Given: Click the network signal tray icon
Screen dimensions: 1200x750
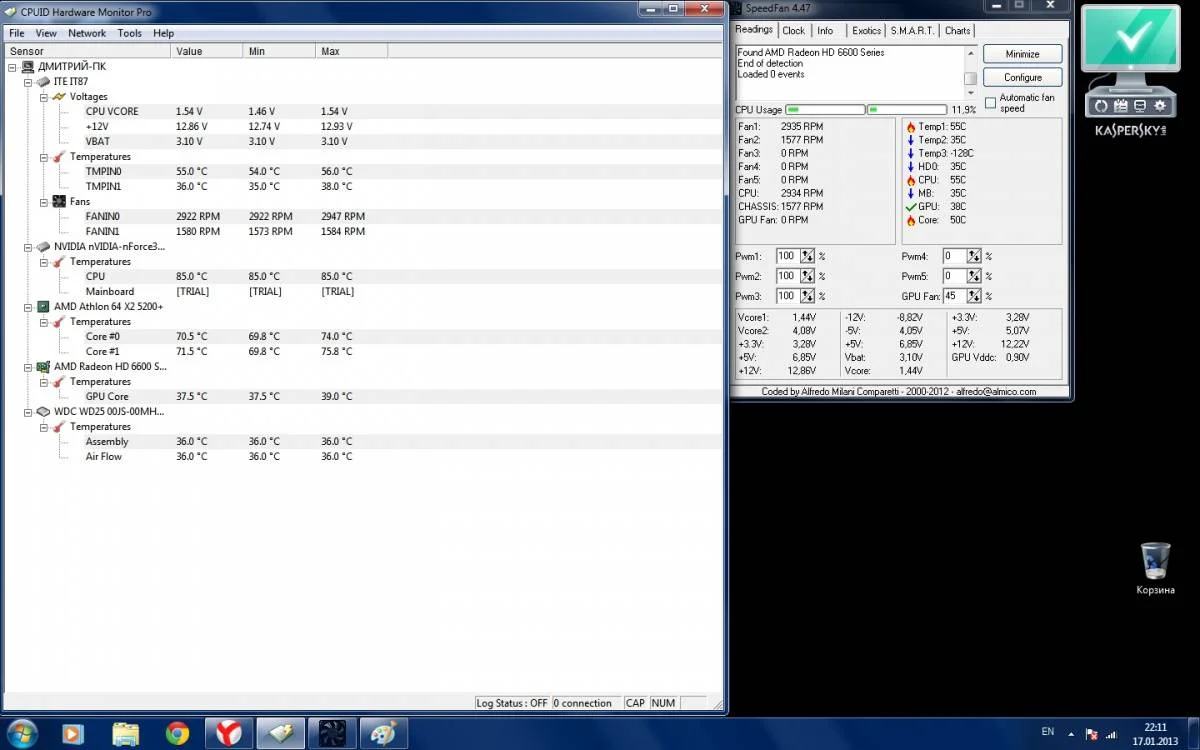Looking at the screenshot, I should pyautogui.click(x=1111, y=734).
